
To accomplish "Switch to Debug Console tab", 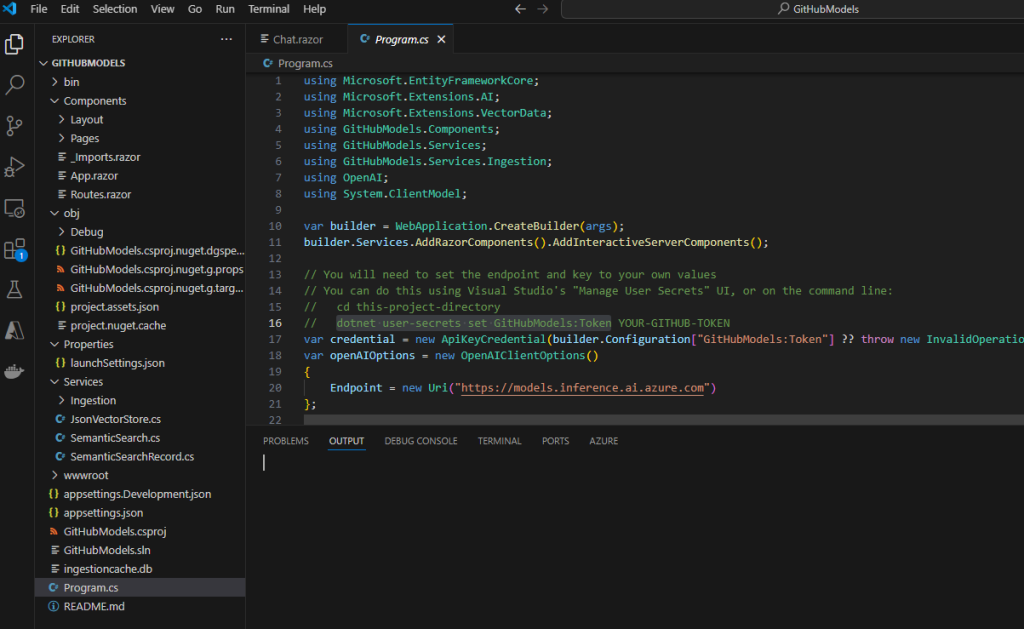I will click(421, 441).
